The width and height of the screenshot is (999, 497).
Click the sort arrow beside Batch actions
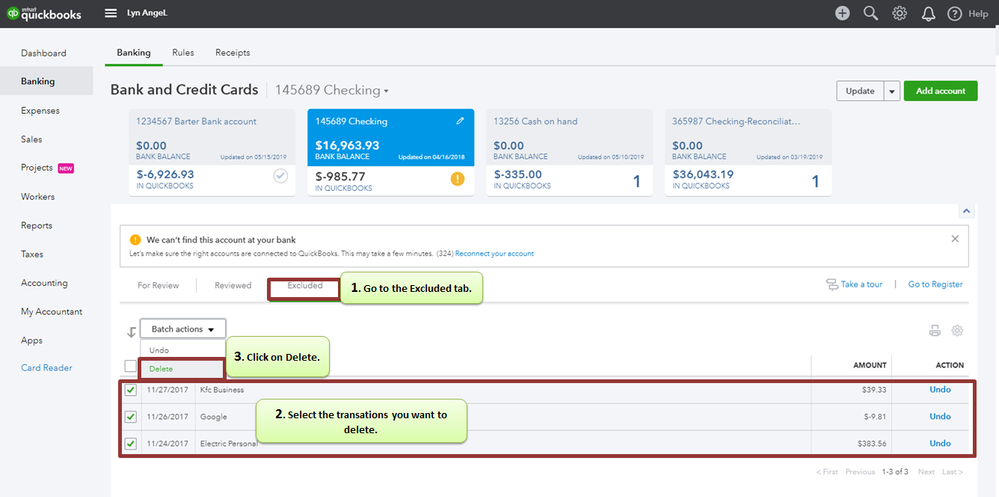coord(131,331)
